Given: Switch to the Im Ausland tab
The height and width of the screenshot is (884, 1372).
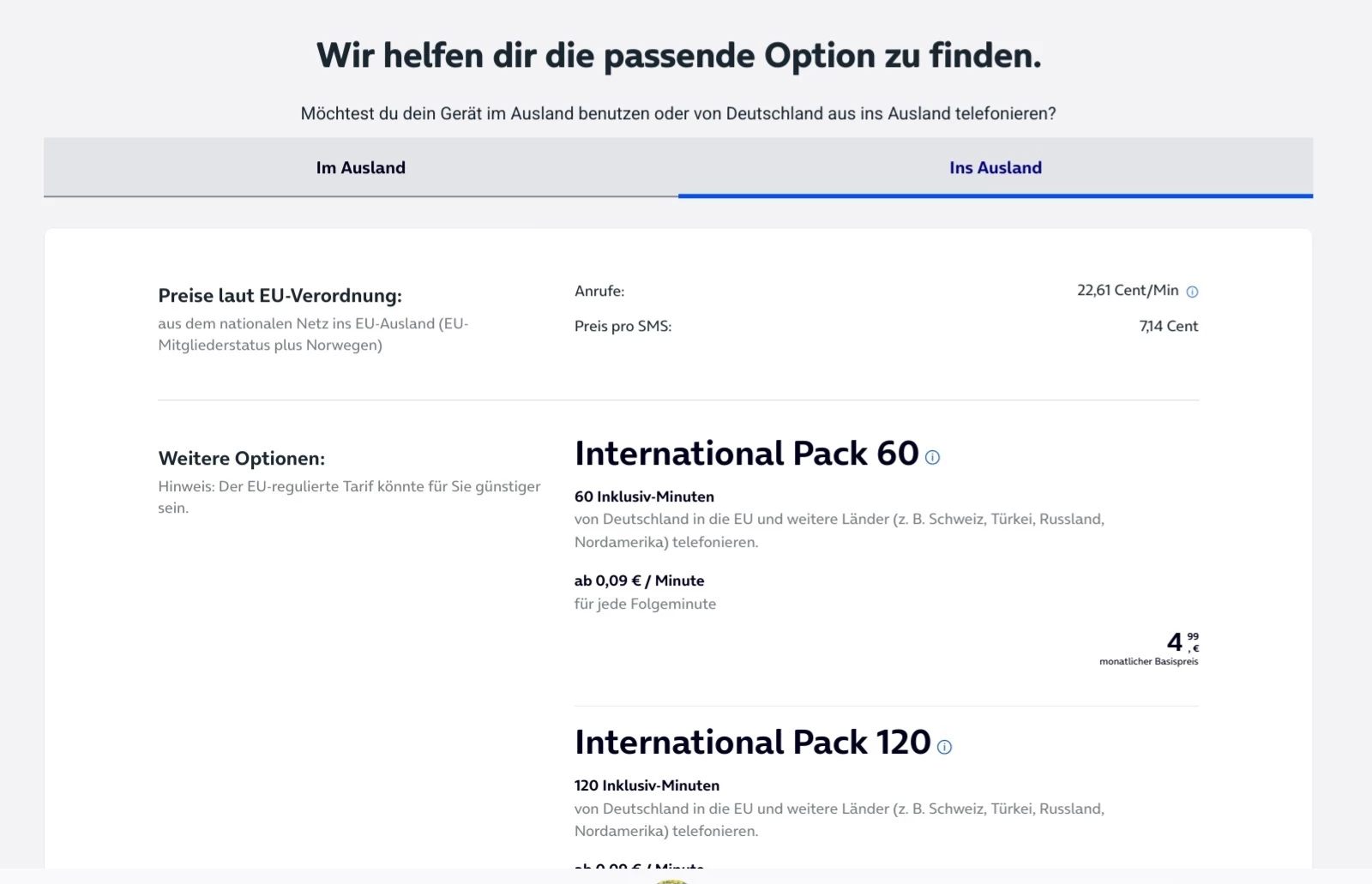Looking at the screenshot, I should 361,168.
